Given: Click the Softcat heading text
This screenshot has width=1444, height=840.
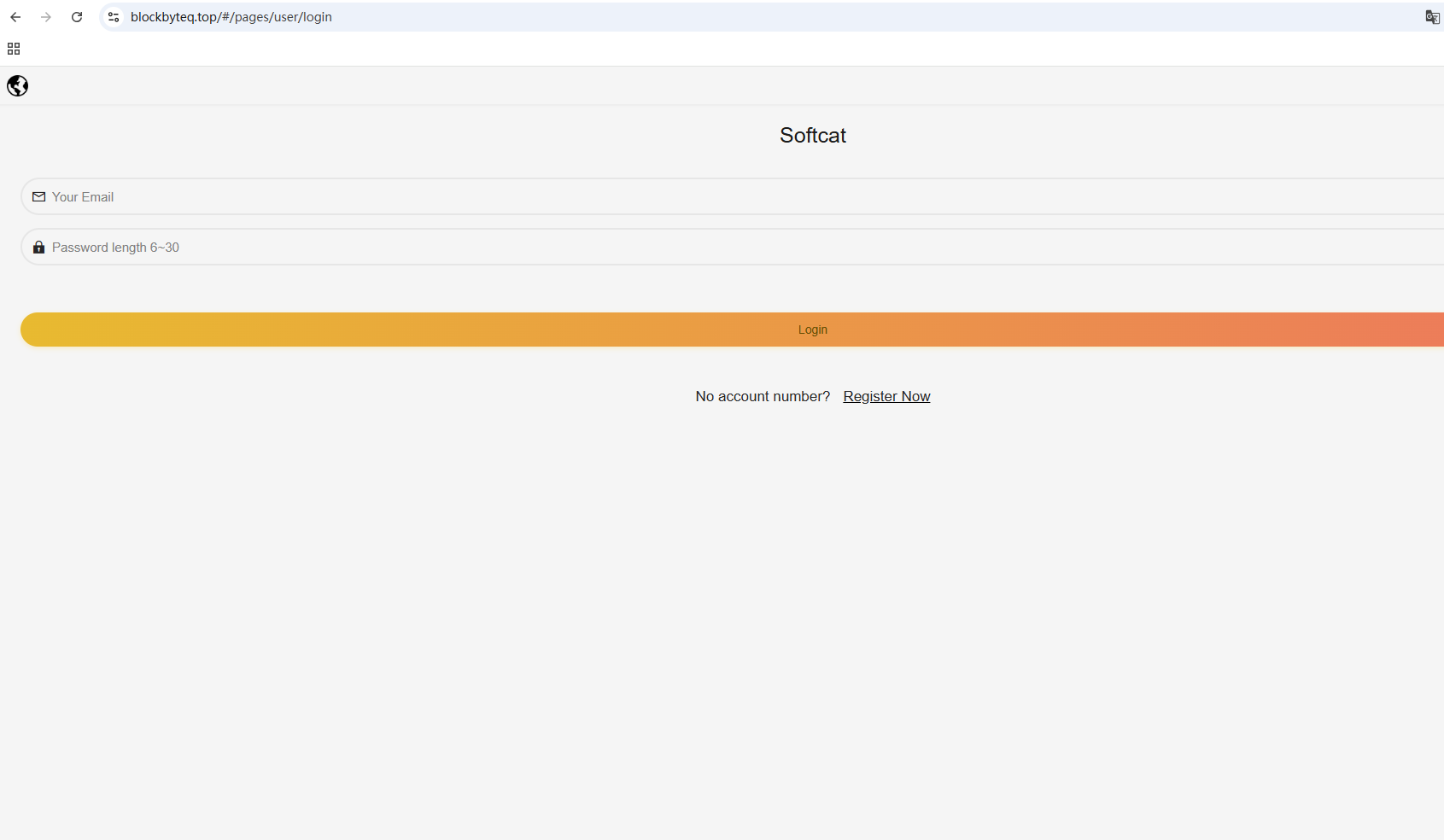Looking at the screenshot, I should (x=813, y=136).
